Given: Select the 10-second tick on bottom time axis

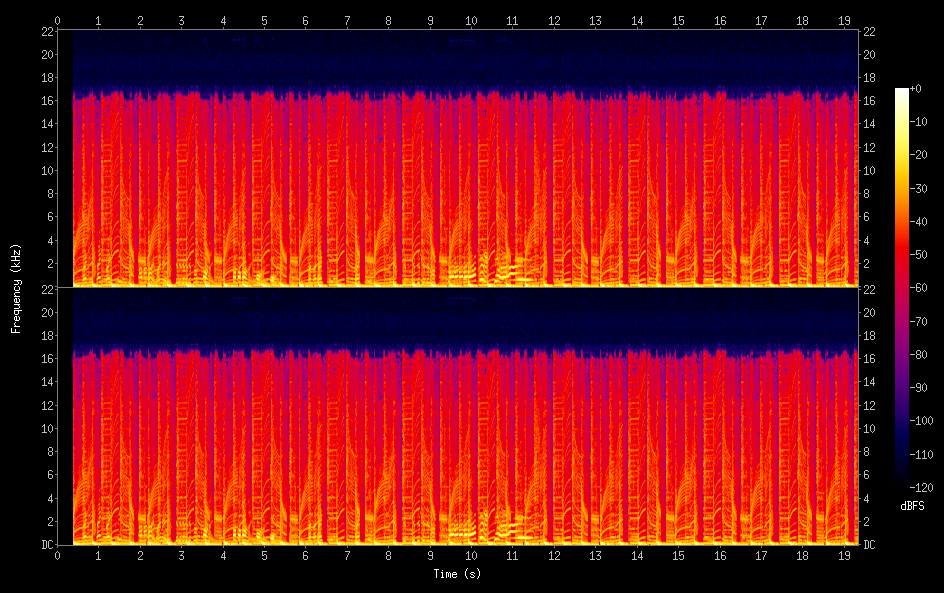Looking at the screenshot, I should (472, 555).
